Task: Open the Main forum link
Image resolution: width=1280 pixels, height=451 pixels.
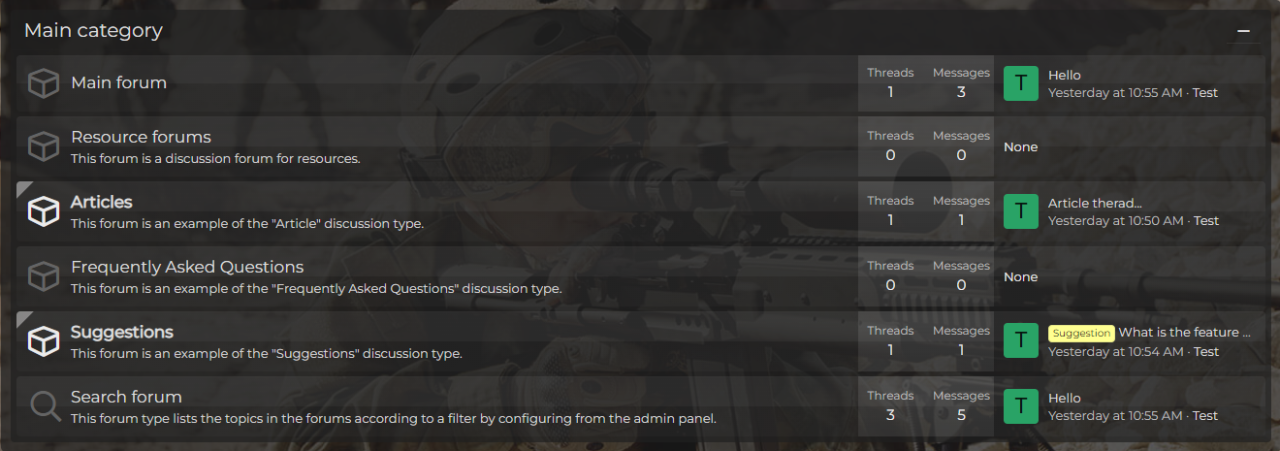Action: tap(119, 83)
